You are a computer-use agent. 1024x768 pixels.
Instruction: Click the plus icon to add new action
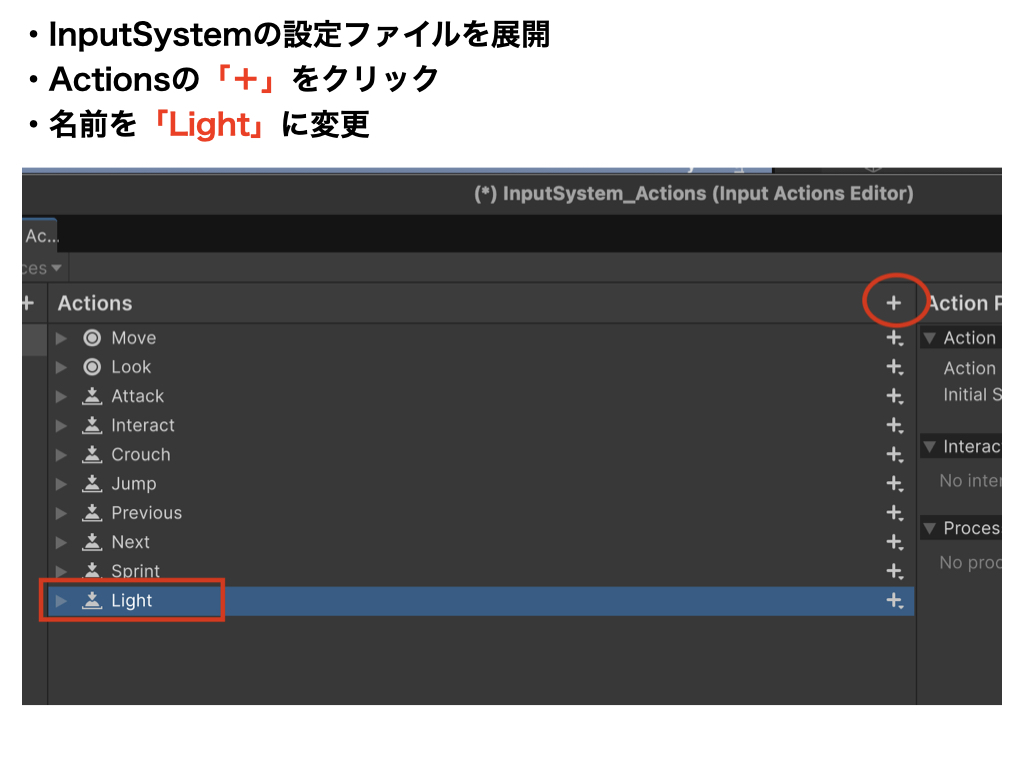click(x=894, y=303)
